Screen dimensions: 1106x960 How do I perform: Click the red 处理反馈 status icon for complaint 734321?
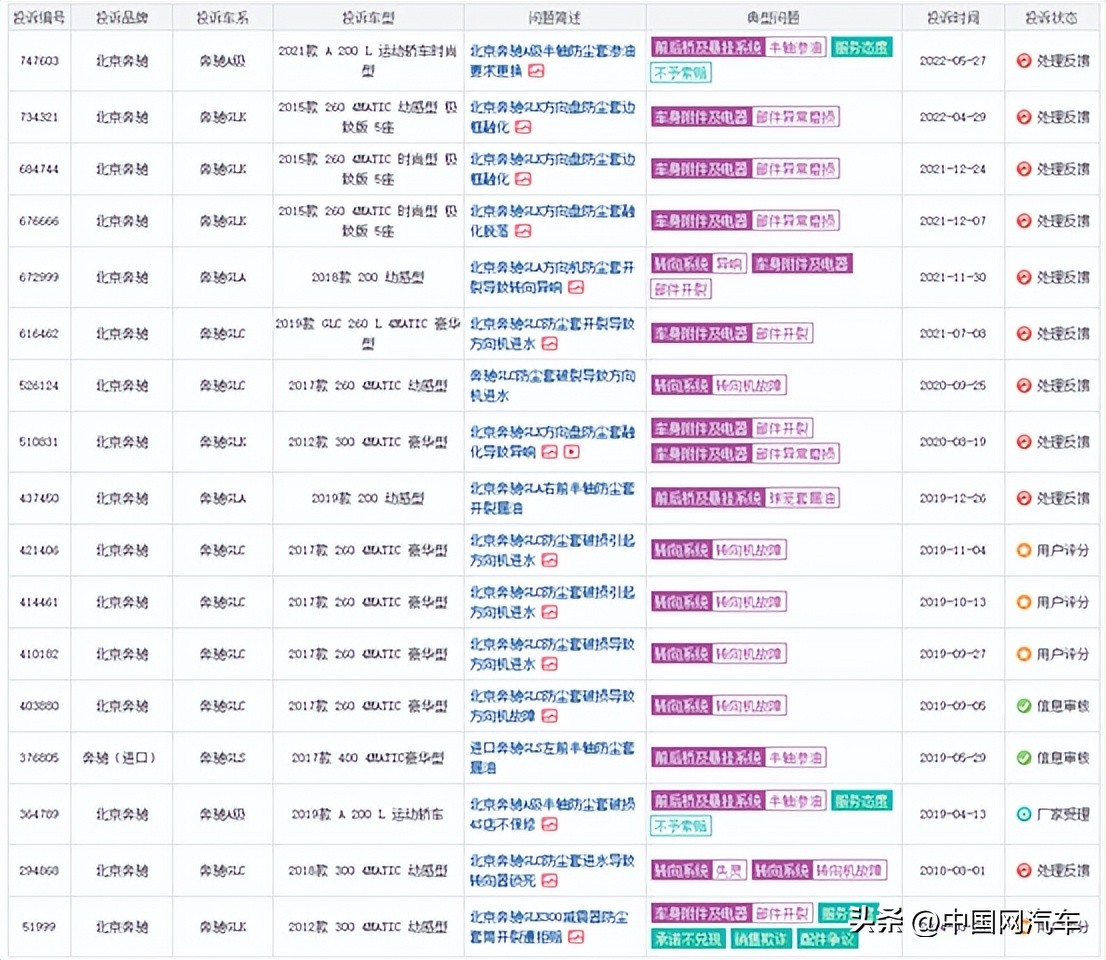pos(1022,117)
